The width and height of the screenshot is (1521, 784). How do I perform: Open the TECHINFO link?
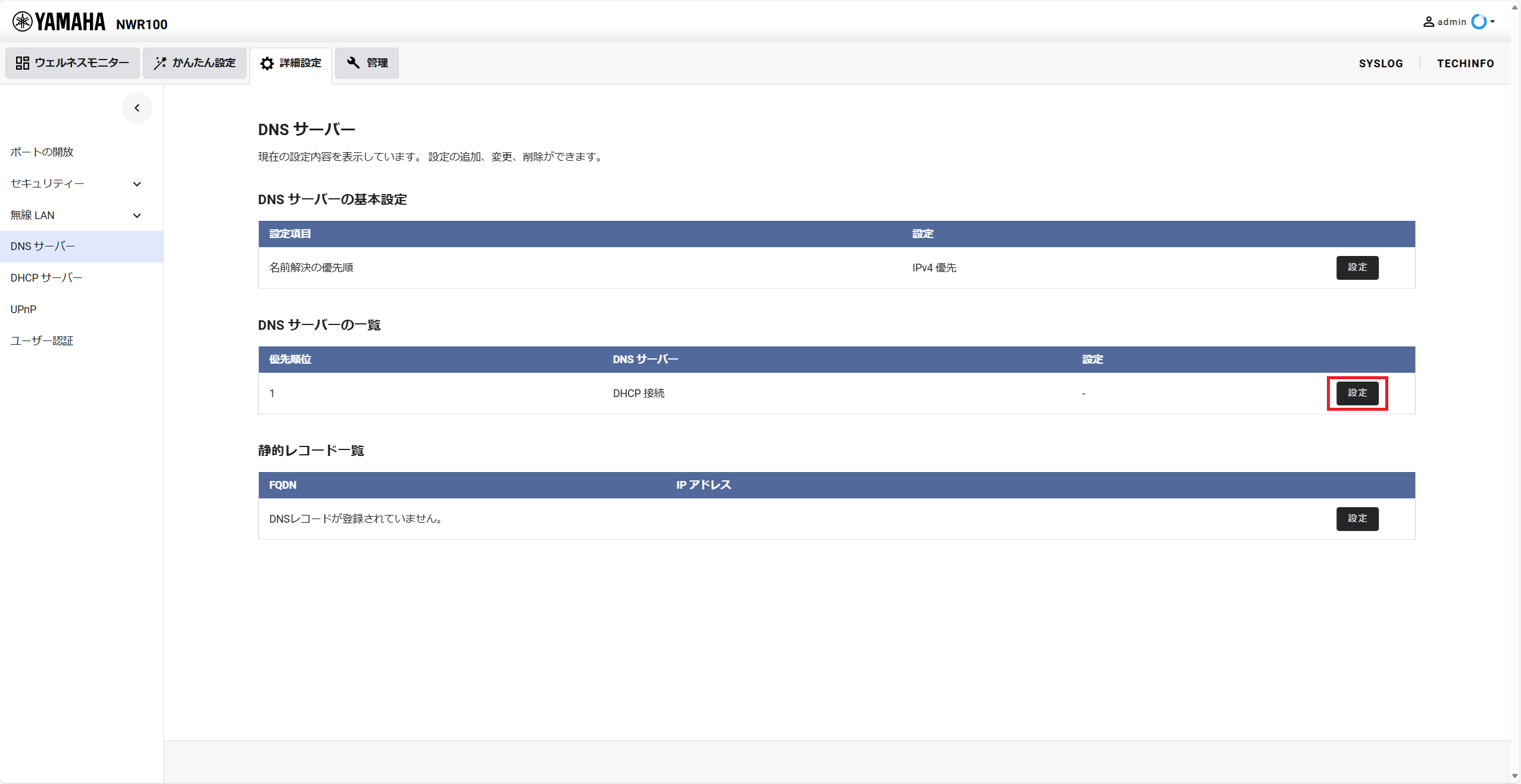pyautogui.click(x=1465, y=64)
